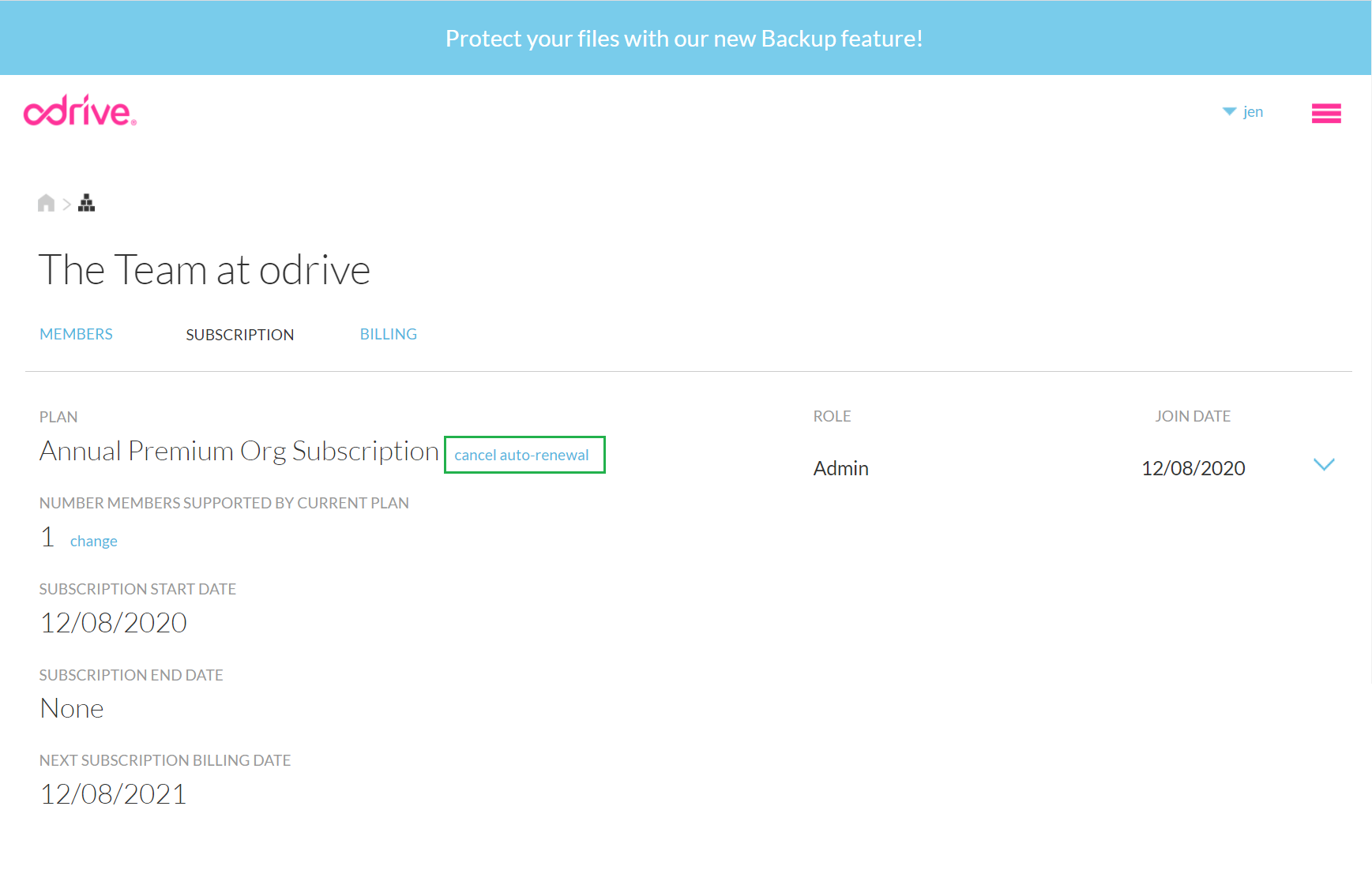The height and width of the screenshot is (870, 1372).
Task: Select the SUBSCRIPTION tab
Action: (239, 335)
